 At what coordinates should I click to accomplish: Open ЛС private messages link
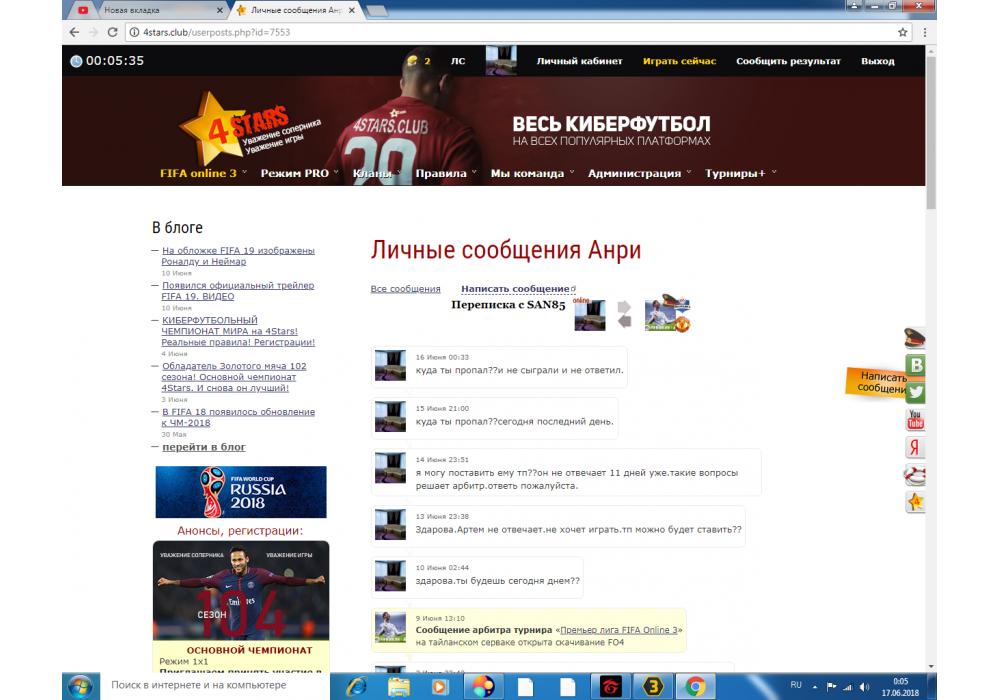point(458,61)
